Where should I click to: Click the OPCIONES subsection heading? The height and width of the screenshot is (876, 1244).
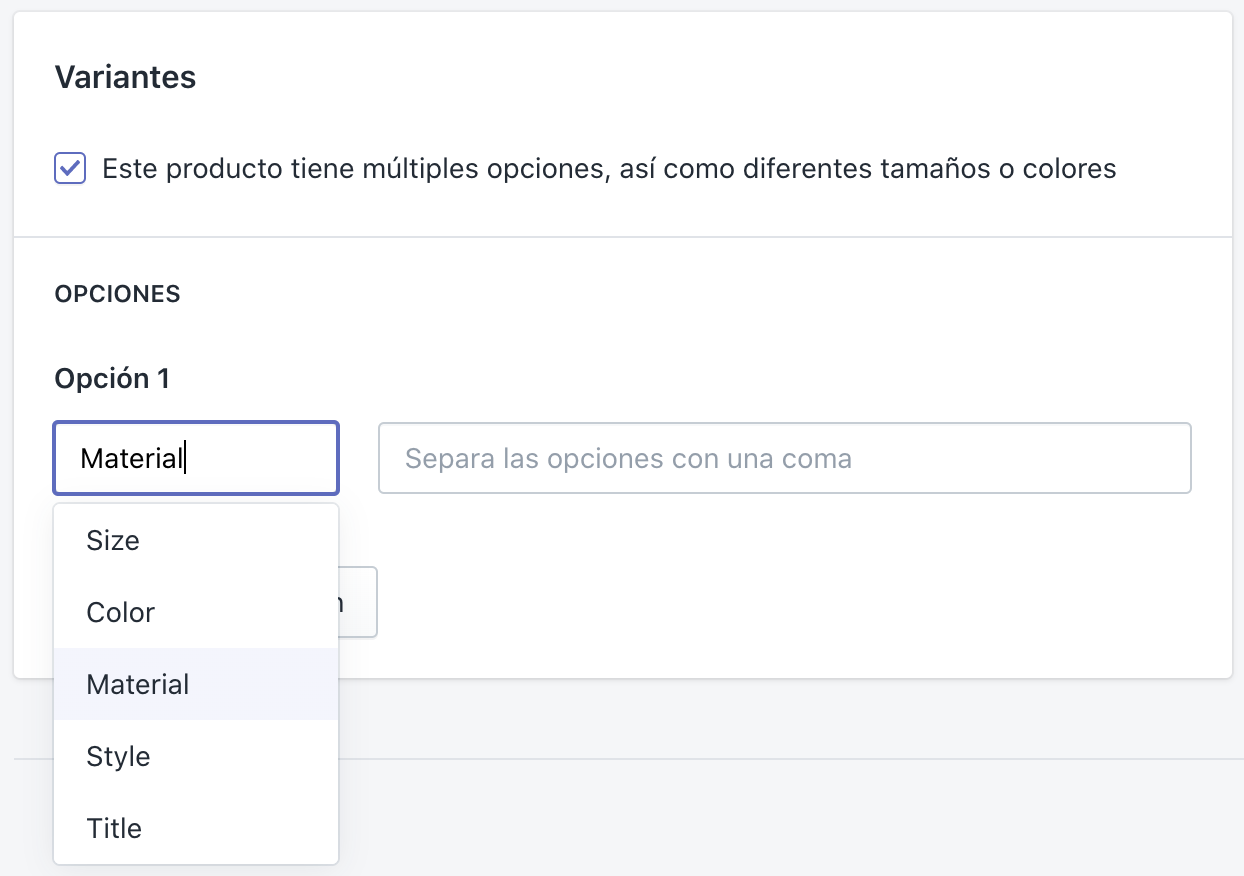[117, 294]
